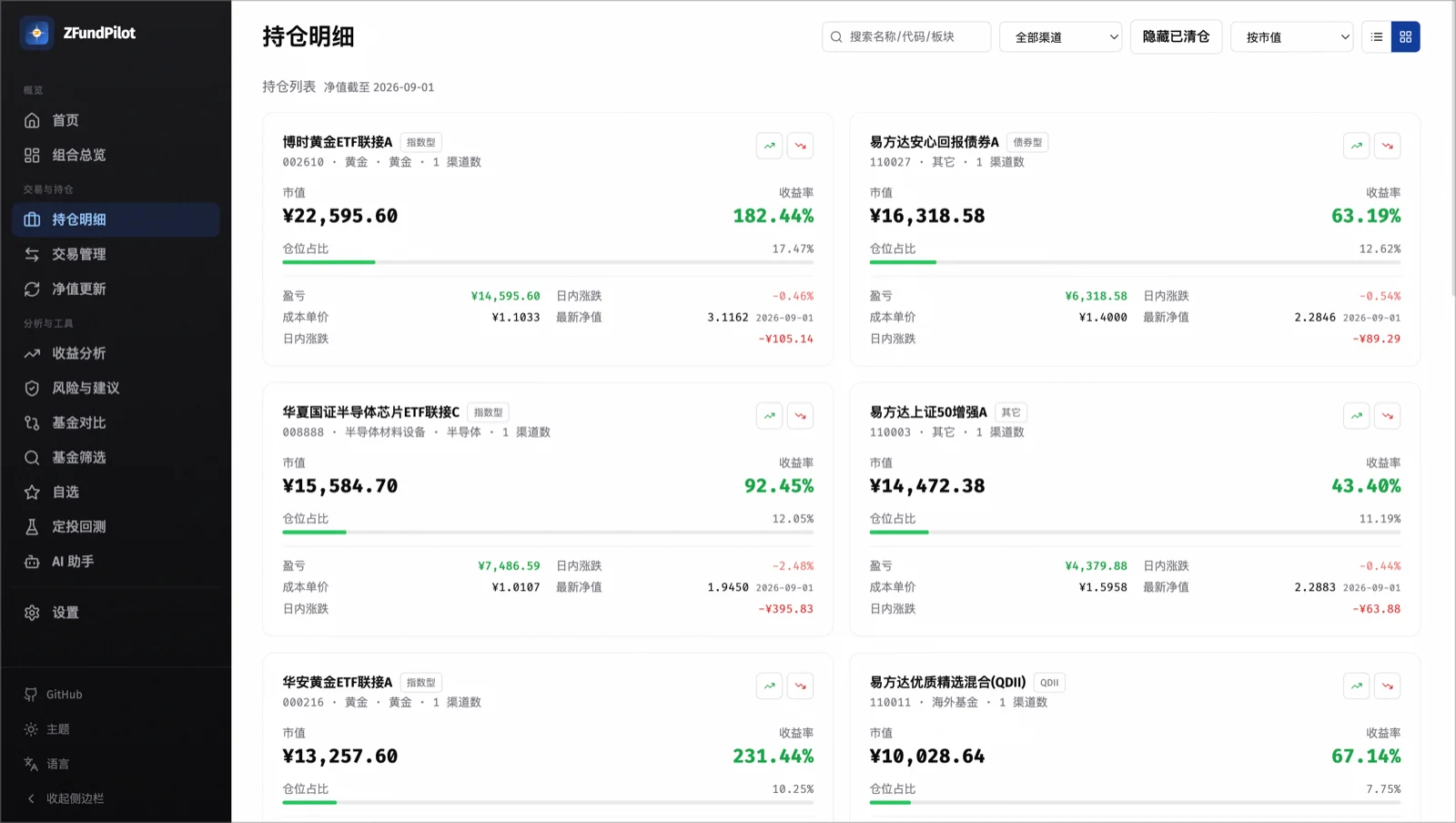Click the 指数型 tag on 华安黄金ETF联接A
The height and width of the screenshot is (823, 1456).
(x=420, y=683)
